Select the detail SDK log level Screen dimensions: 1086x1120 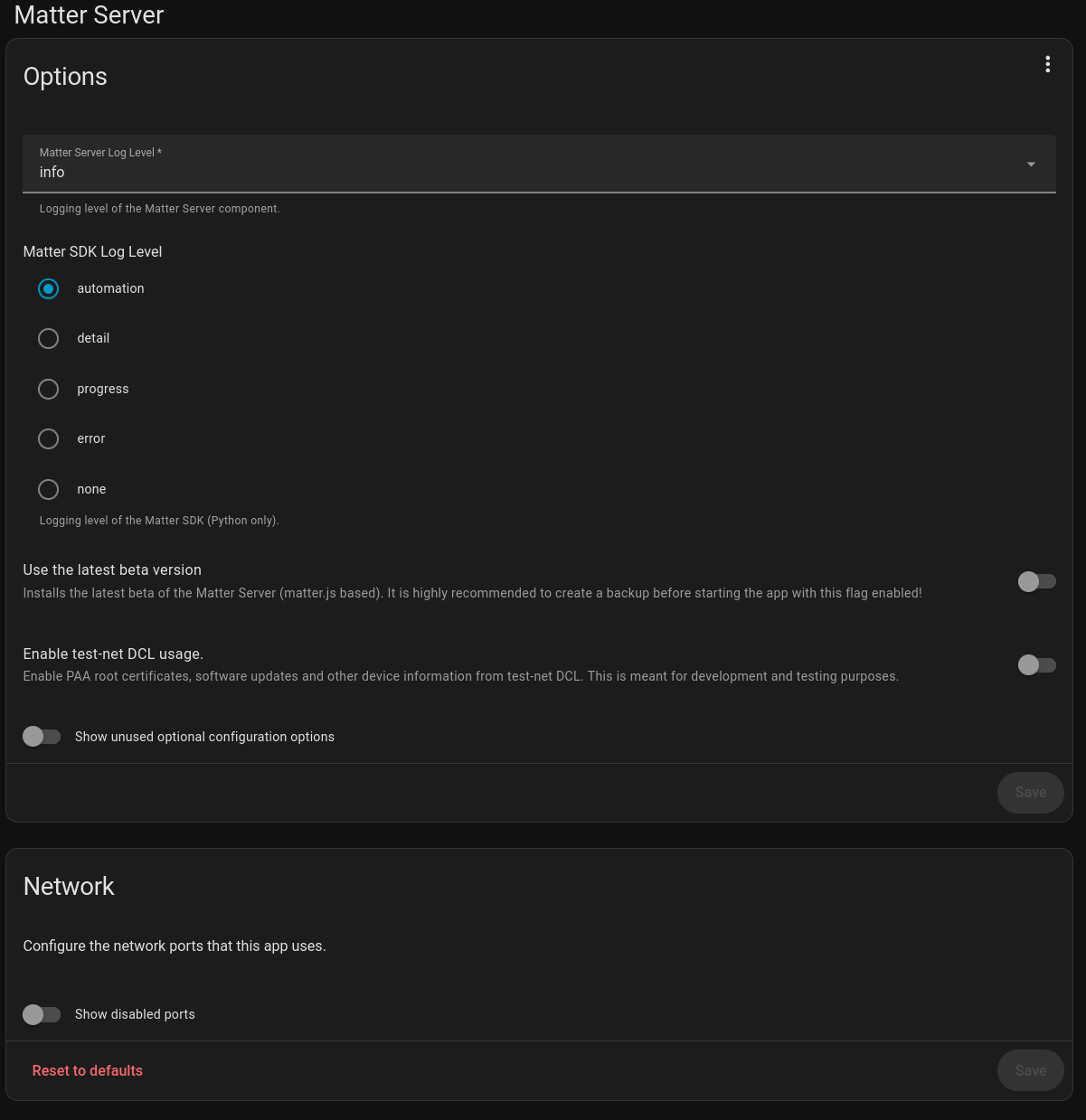point(49,338)
